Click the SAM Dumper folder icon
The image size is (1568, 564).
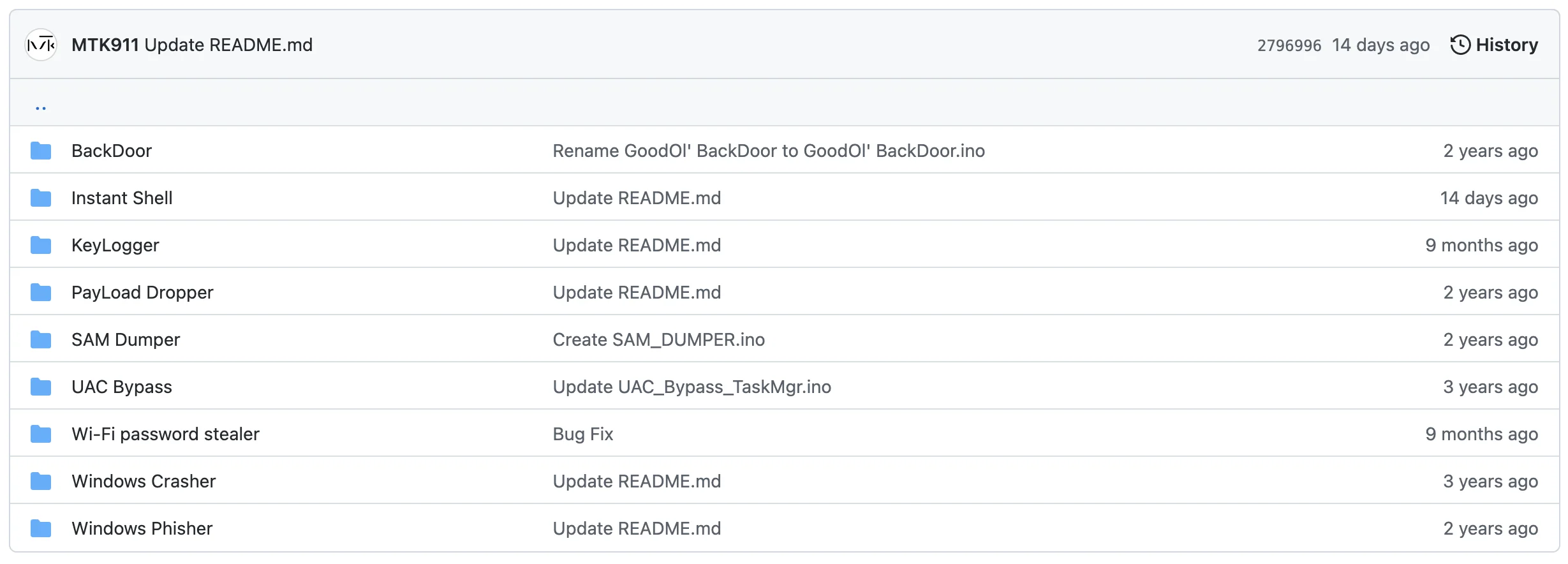click(41, 339)
